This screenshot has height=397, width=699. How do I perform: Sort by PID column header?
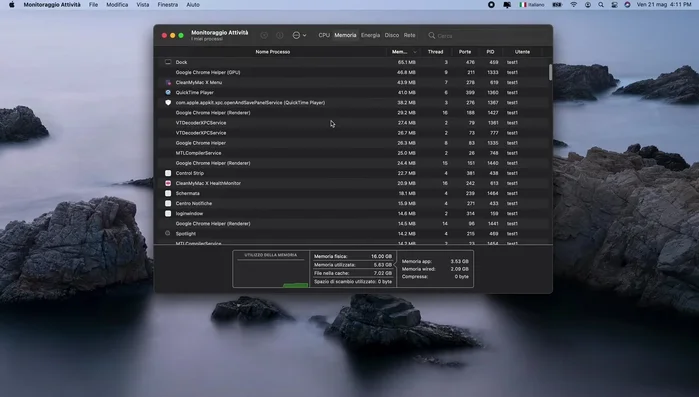[490, 52]
